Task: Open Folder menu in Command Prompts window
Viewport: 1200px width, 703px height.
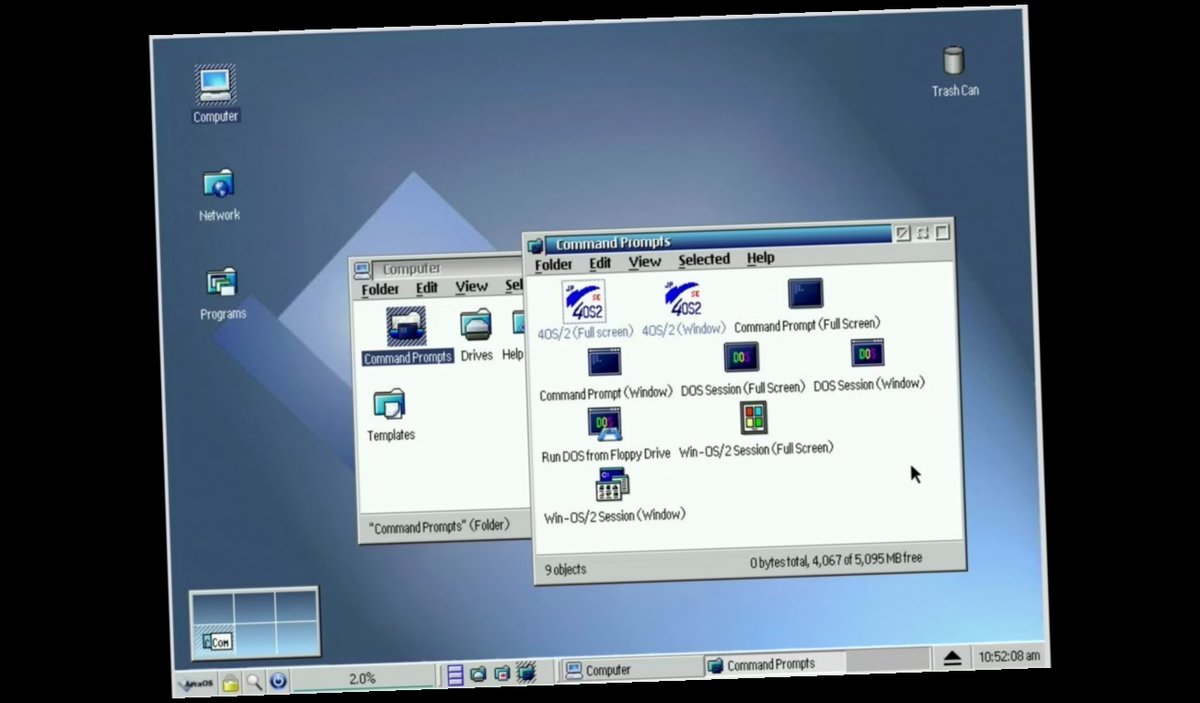Action: (553, 265)
